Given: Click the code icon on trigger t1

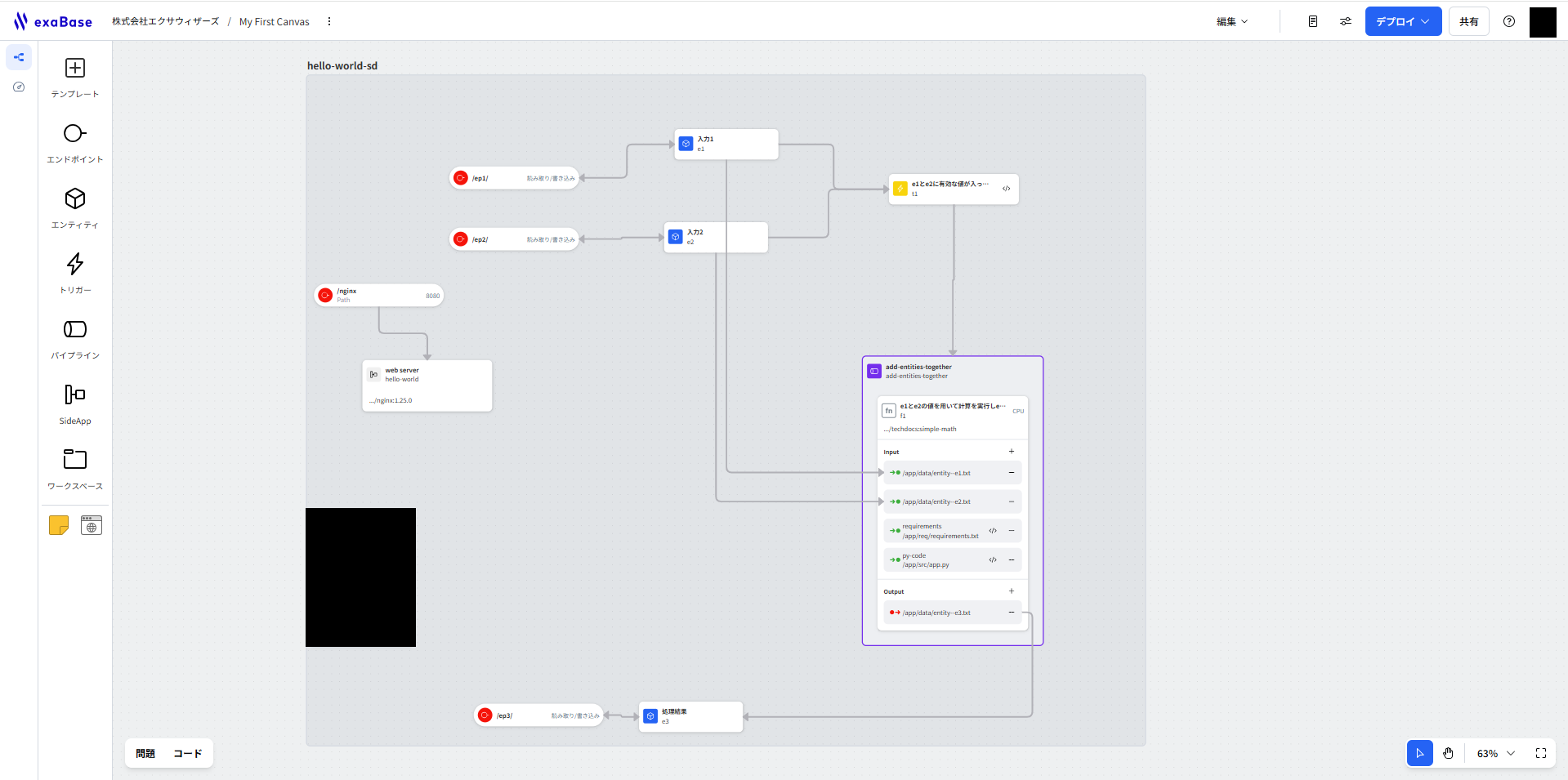Looking at the screenshot, I should pyautogui.click(x=1007, y=189).
